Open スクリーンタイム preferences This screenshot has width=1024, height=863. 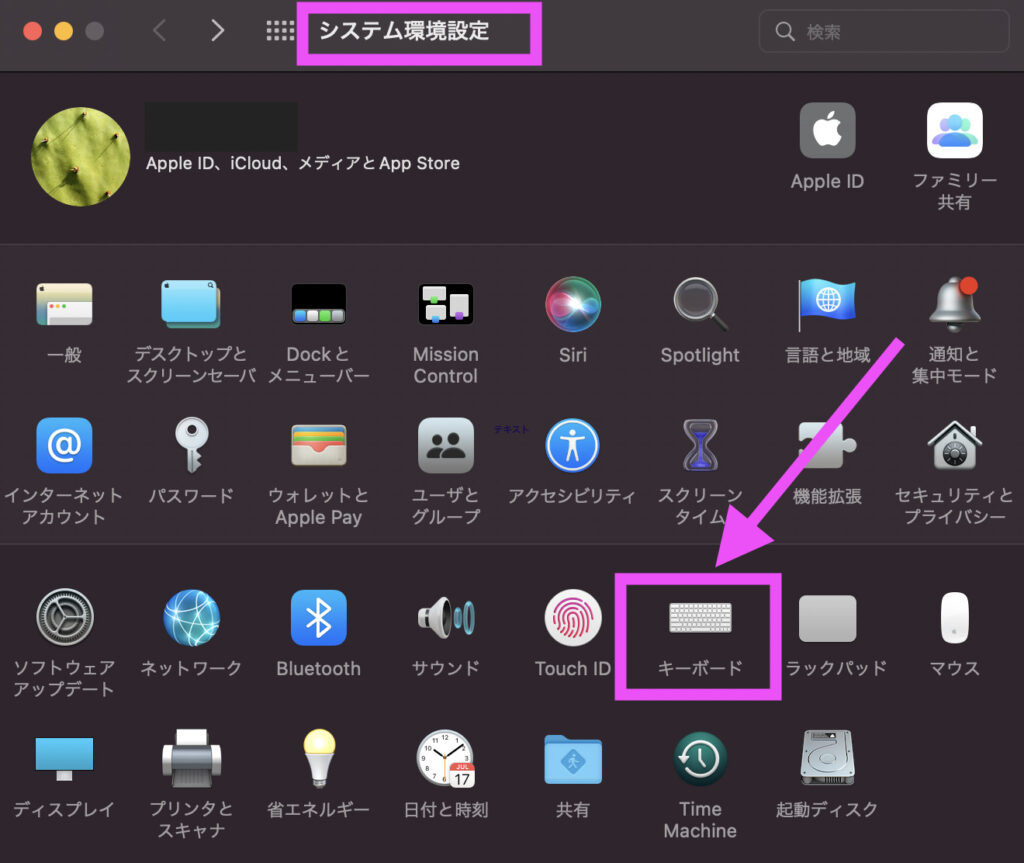[x=700, y=446]
